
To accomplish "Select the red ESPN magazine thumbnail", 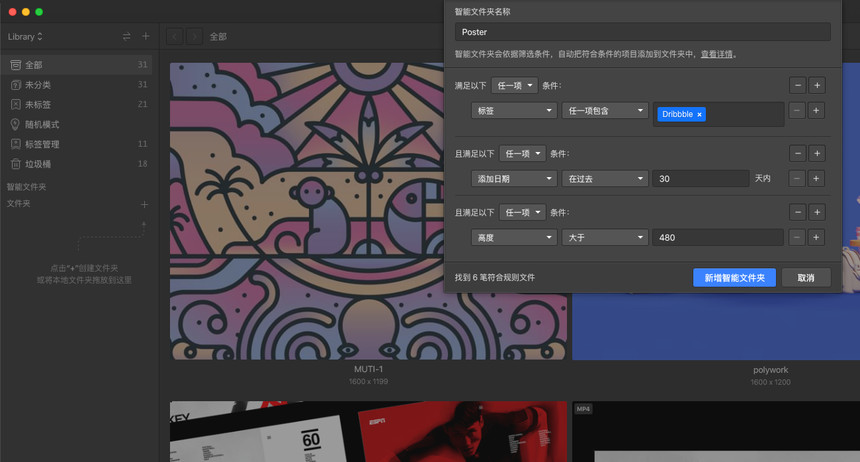I will click(x=368, y=431).
